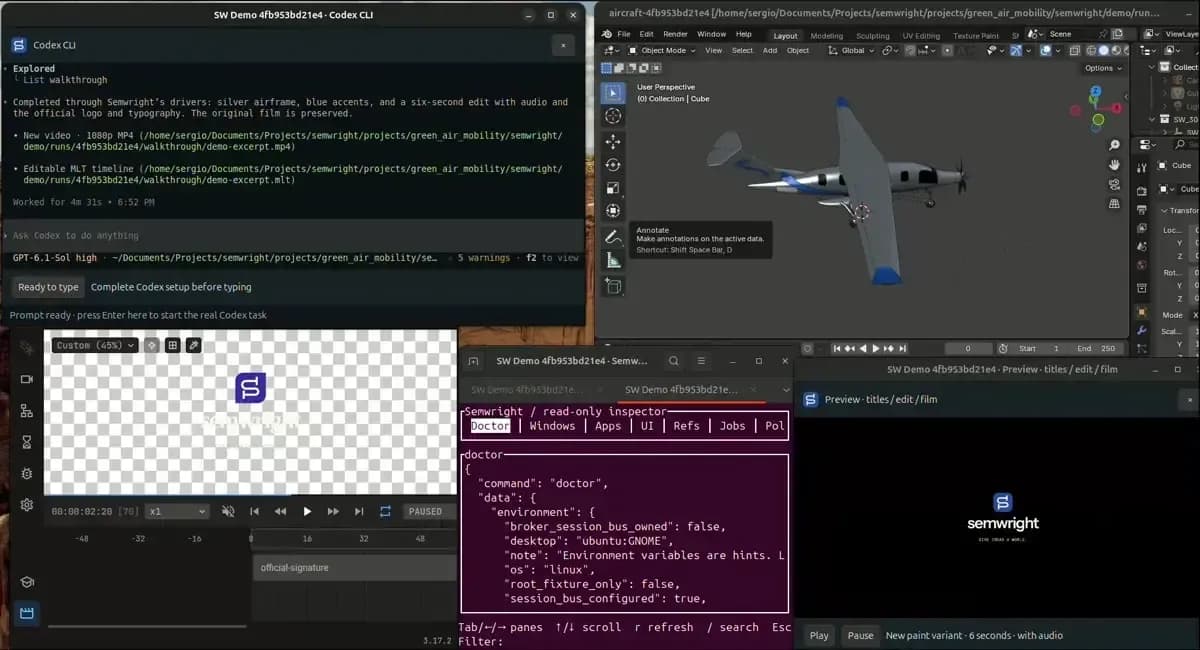Screen dimensions: 1200x650
Task: Open the Render menu in Blender
Action: tap(675, 34)
